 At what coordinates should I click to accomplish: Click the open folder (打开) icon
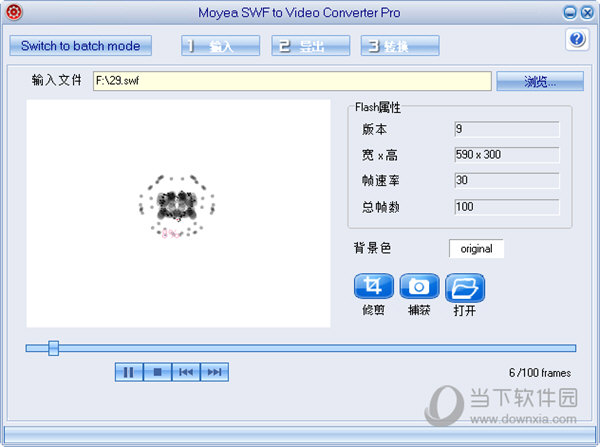click(x=465, y=287)
